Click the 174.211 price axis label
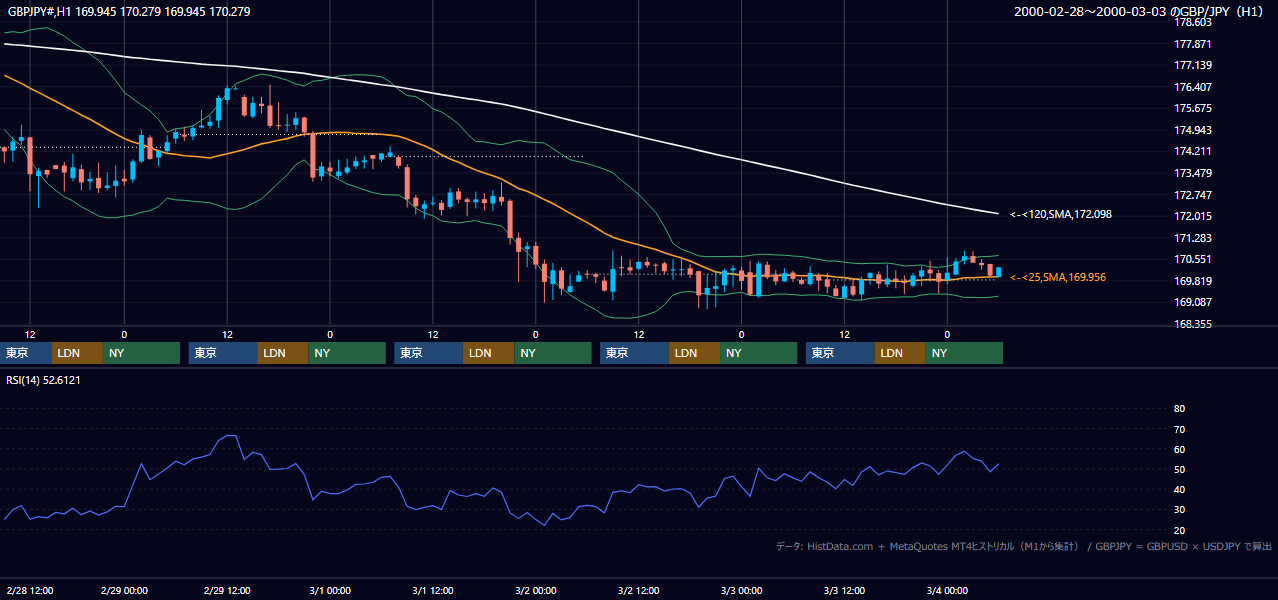Screen dimensions: 1278x600 (1192, 152)
